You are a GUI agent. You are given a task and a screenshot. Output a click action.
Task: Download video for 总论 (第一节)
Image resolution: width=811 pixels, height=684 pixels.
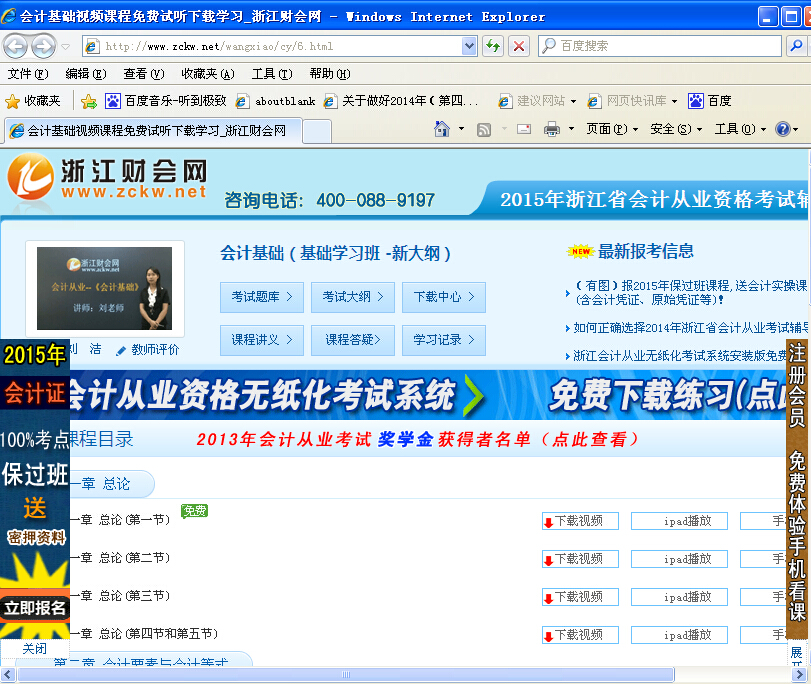click(580, 521)
